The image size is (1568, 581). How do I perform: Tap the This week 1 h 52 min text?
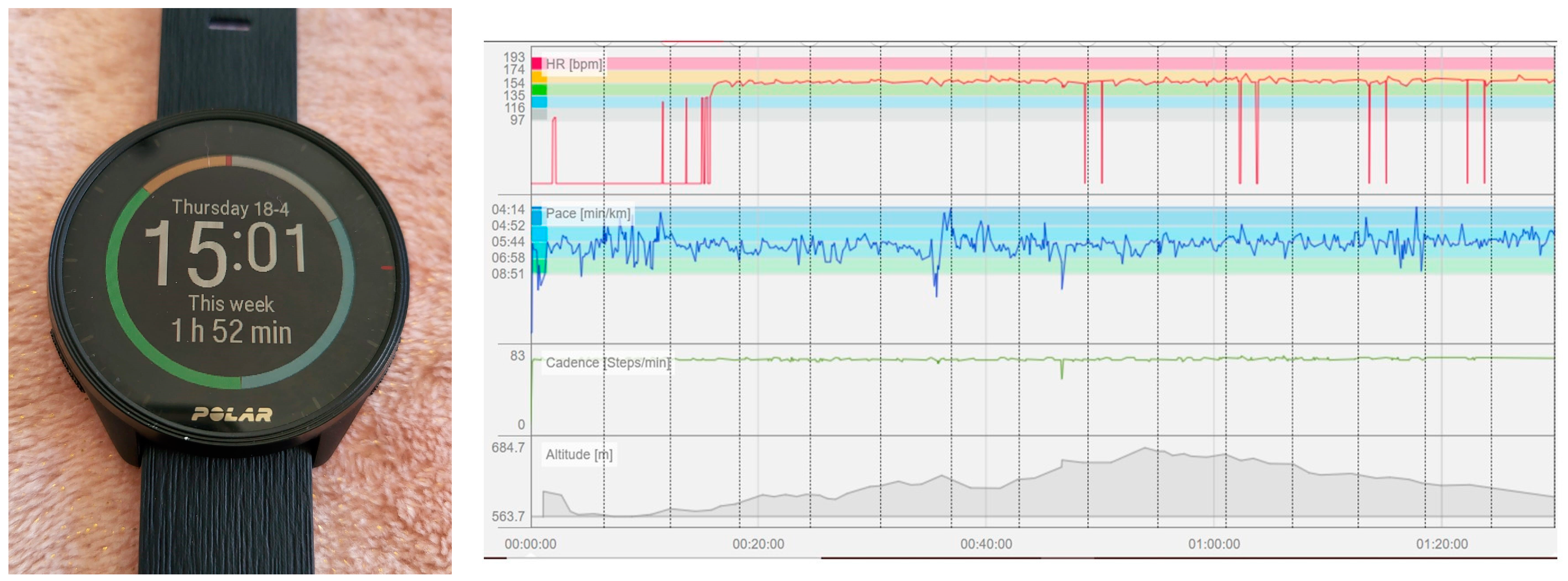point(231,319)
